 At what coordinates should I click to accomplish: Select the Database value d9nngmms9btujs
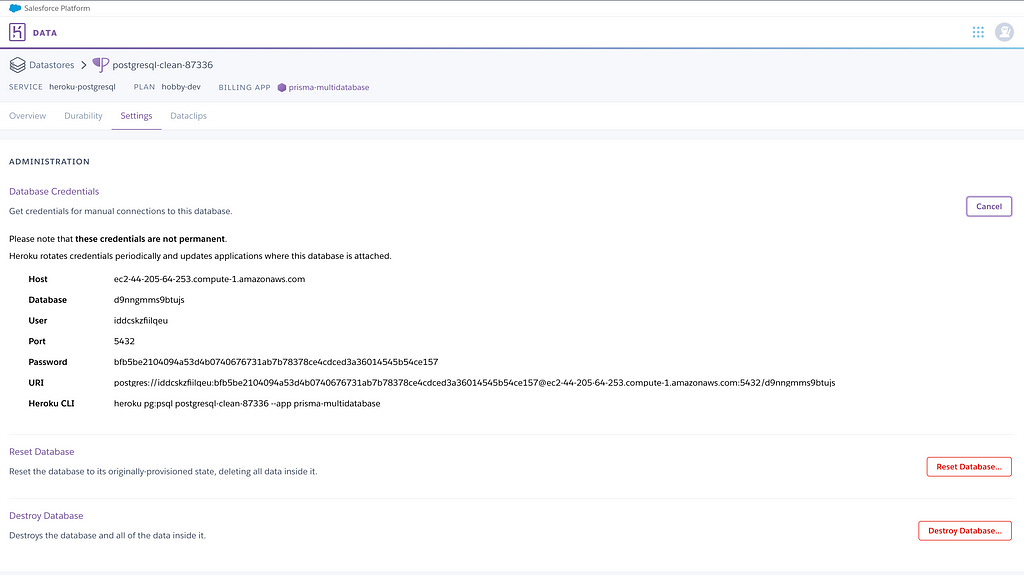click(149, 300)
